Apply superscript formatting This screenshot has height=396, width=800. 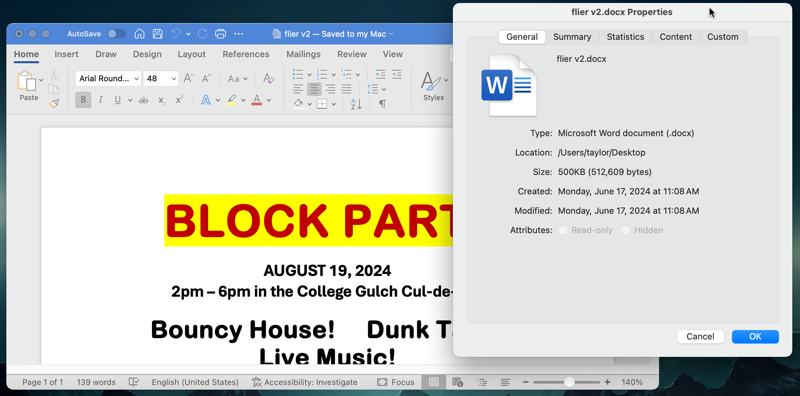pos(179,100)
